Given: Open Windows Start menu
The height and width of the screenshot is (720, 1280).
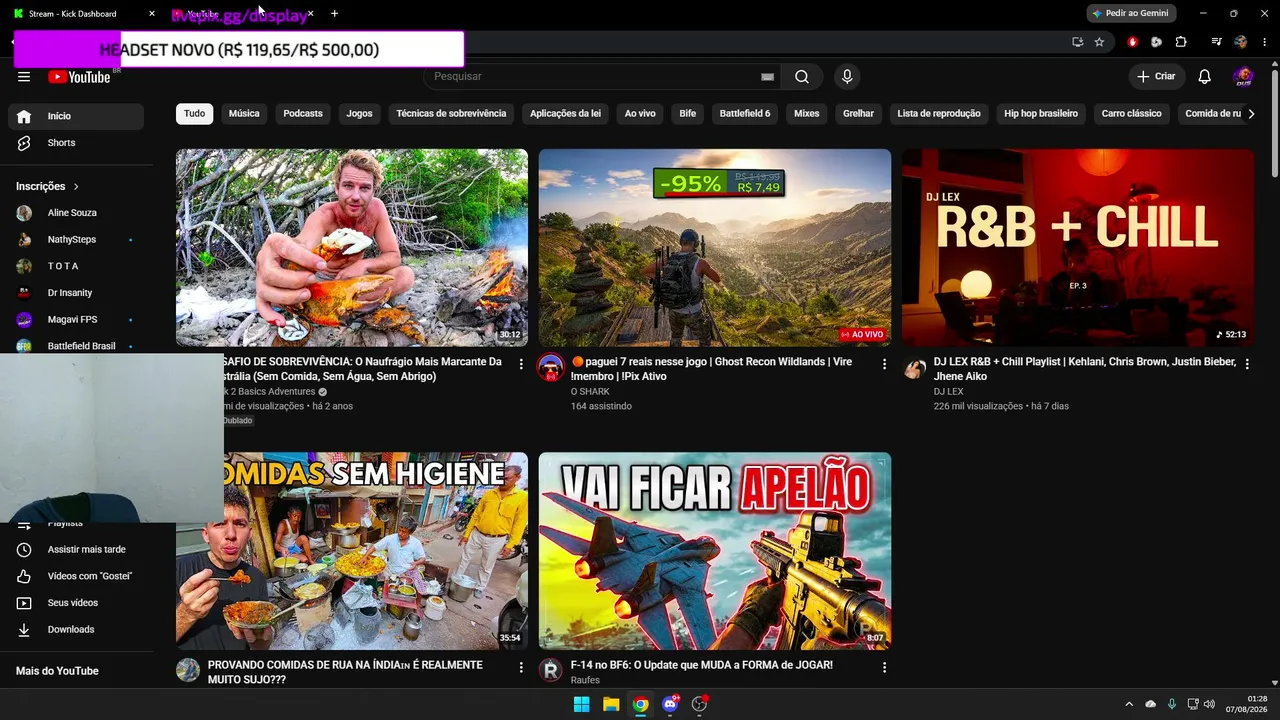Looking at the screenshot, I should tap(581, 704).
